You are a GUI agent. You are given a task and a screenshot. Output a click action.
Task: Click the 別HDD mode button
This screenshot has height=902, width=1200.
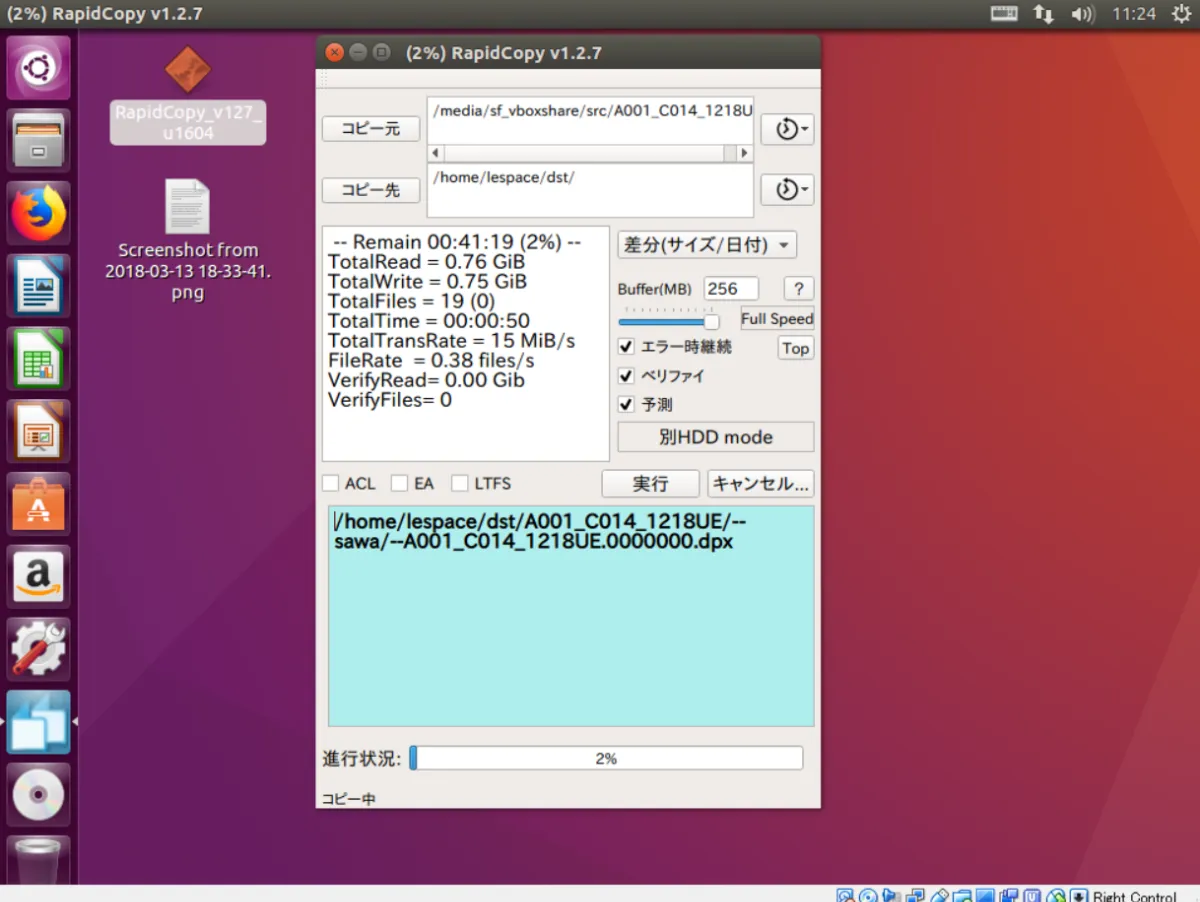(x=716, y=437)
